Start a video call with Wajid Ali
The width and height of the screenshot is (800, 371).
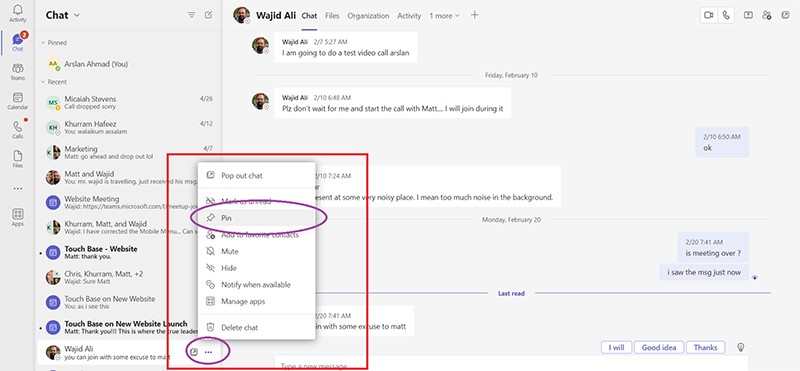[x=709, y=15]
